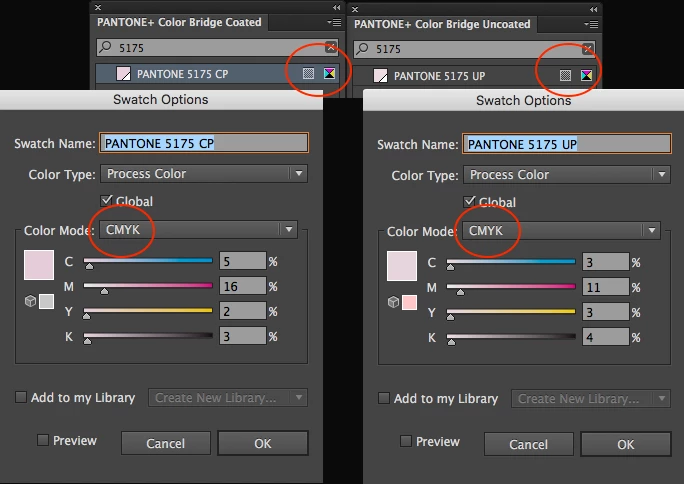Click the gray web-safe swatch in the CP dialog
Image resolution: width=684 pixels, height=484 pixels.
tap(46, 301)
